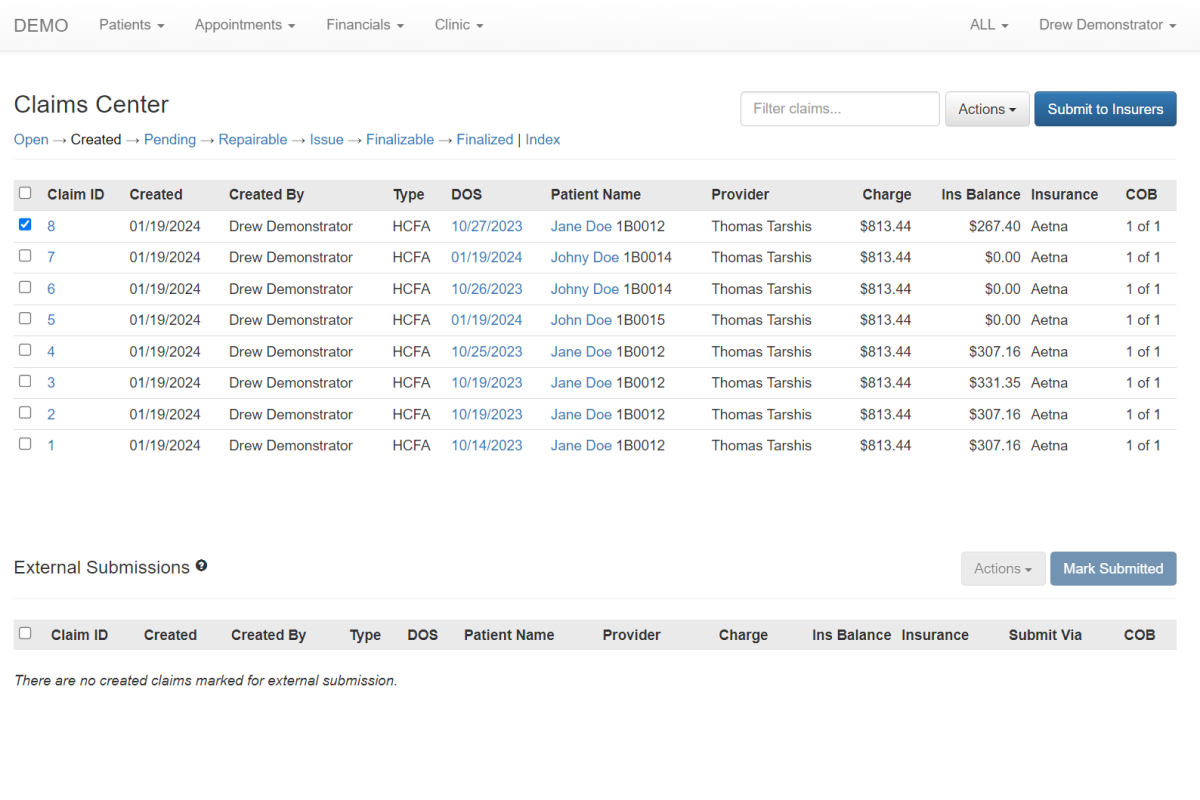This screenshot has width=1200, height=800.
Task: Check the select-all checkbox in claims header
Action: 25,193
